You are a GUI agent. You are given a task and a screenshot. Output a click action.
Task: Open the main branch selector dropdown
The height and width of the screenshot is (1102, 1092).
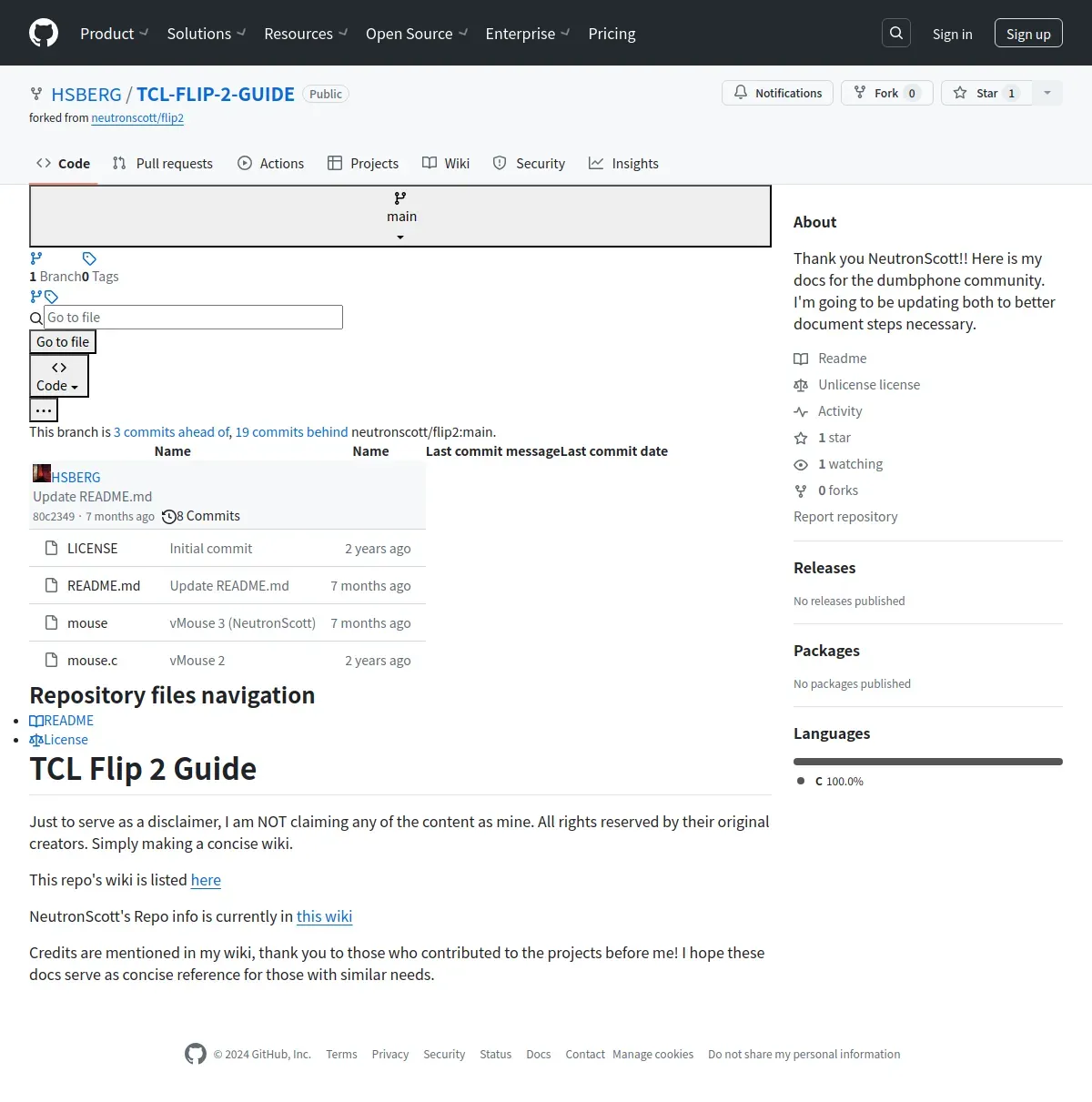pyautogui.click(x=400, y=217)
